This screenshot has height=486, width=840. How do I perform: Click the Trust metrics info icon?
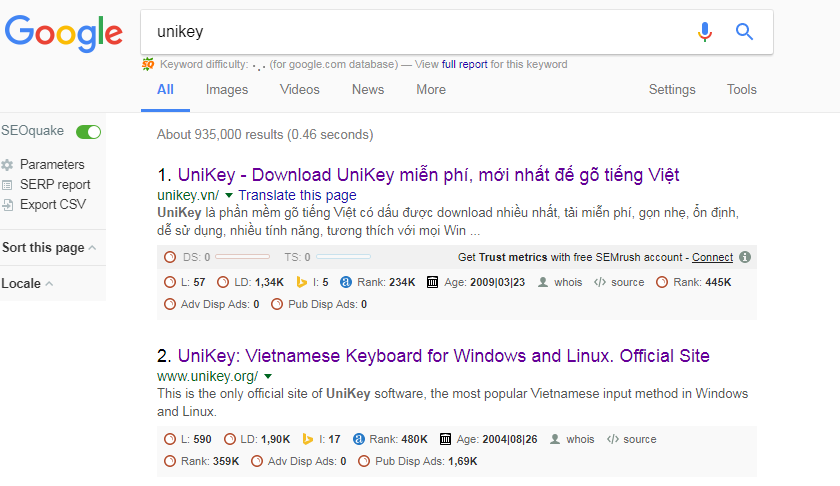(745, 257)
